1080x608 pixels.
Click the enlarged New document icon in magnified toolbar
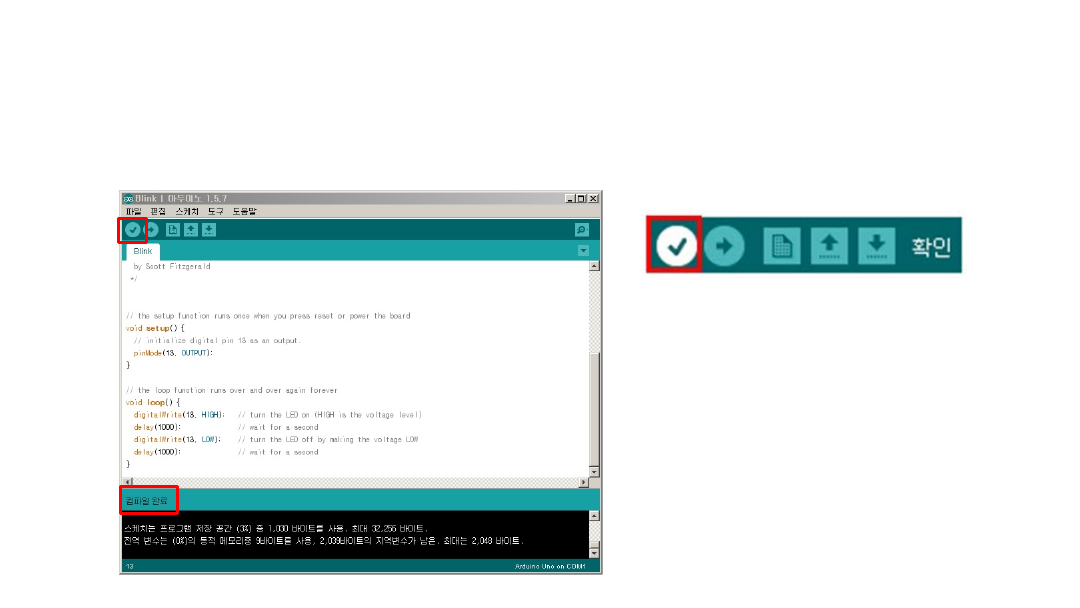tap(782, 246)
